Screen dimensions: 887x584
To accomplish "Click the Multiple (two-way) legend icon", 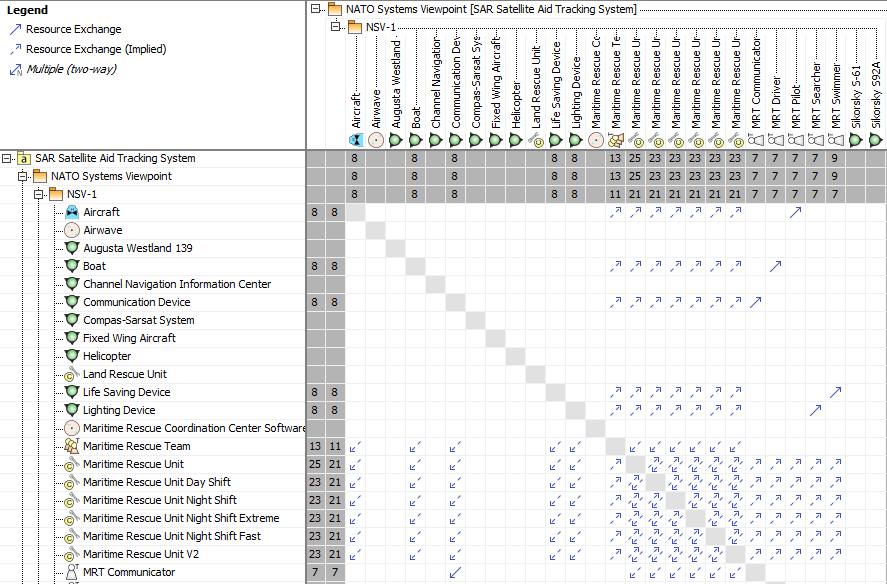I will tap(15, 70).
